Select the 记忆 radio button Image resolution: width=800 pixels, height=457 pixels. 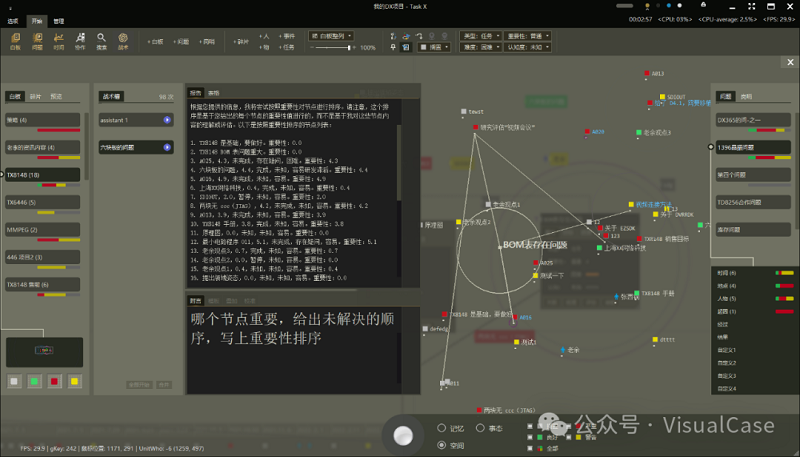point(441,427)
